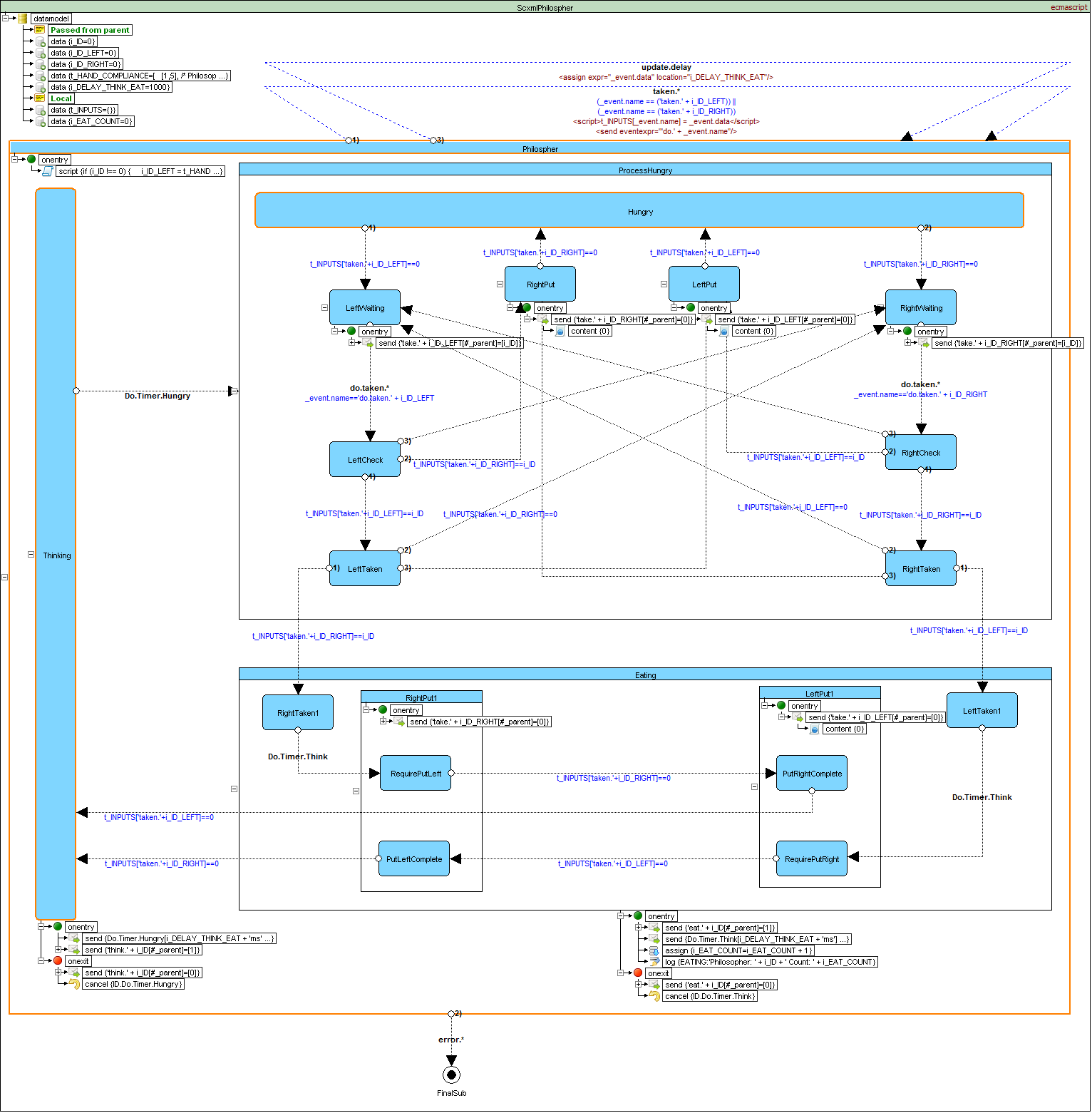This screenshot has width=1092, height=1113.
Task: Expand the send 'take.' item under LeftWaiting
Action: pos(351,342)
